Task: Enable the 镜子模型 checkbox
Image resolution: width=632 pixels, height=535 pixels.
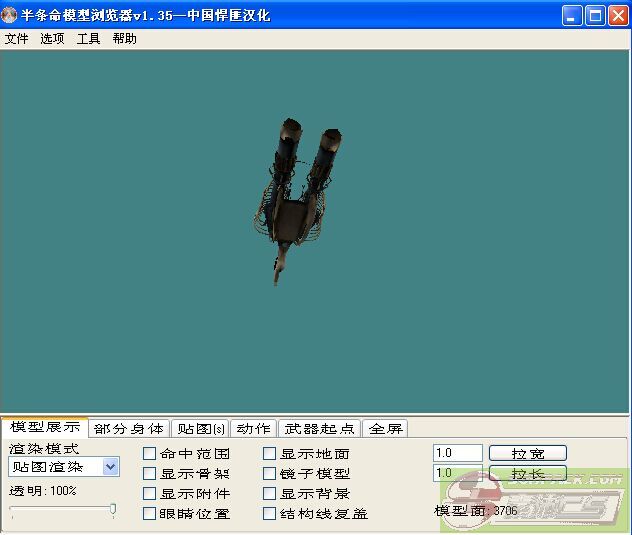Action: (x=270, y=474)
